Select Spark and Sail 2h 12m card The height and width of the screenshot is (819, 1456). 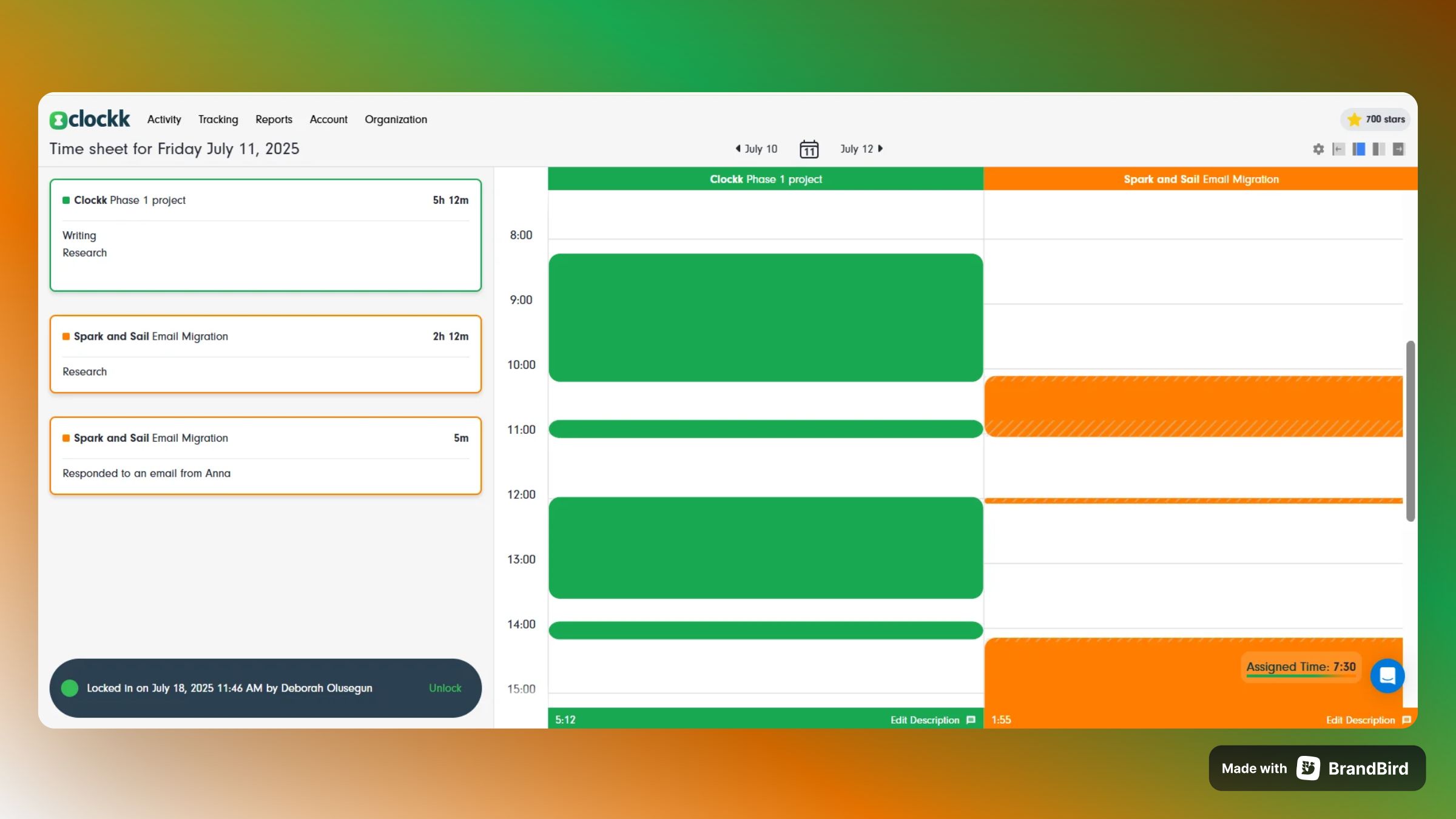click(266, 354)
